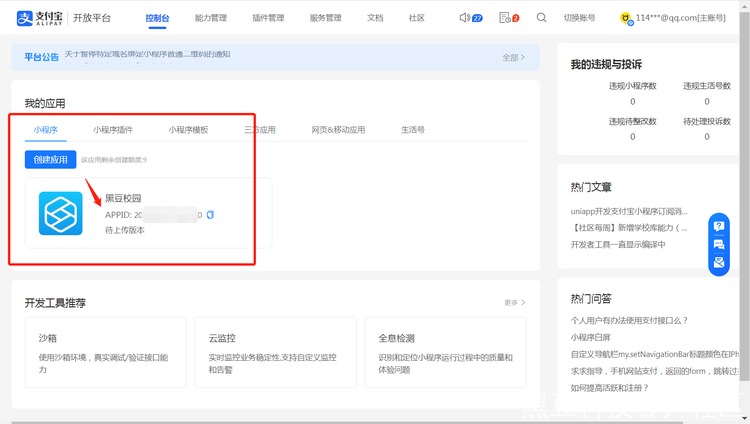Open the notifications speaker icon

coord(464,18)
